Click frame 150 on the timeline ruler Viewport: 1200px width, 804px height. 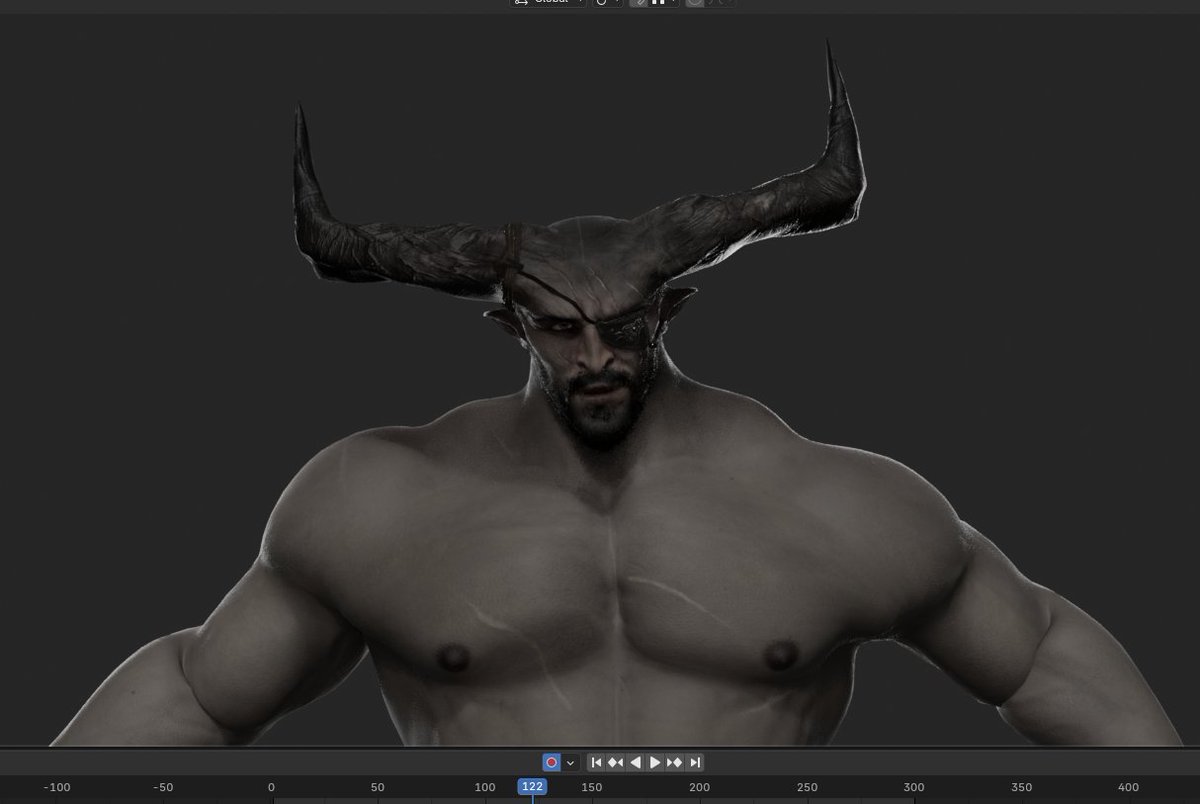(592, 787)
